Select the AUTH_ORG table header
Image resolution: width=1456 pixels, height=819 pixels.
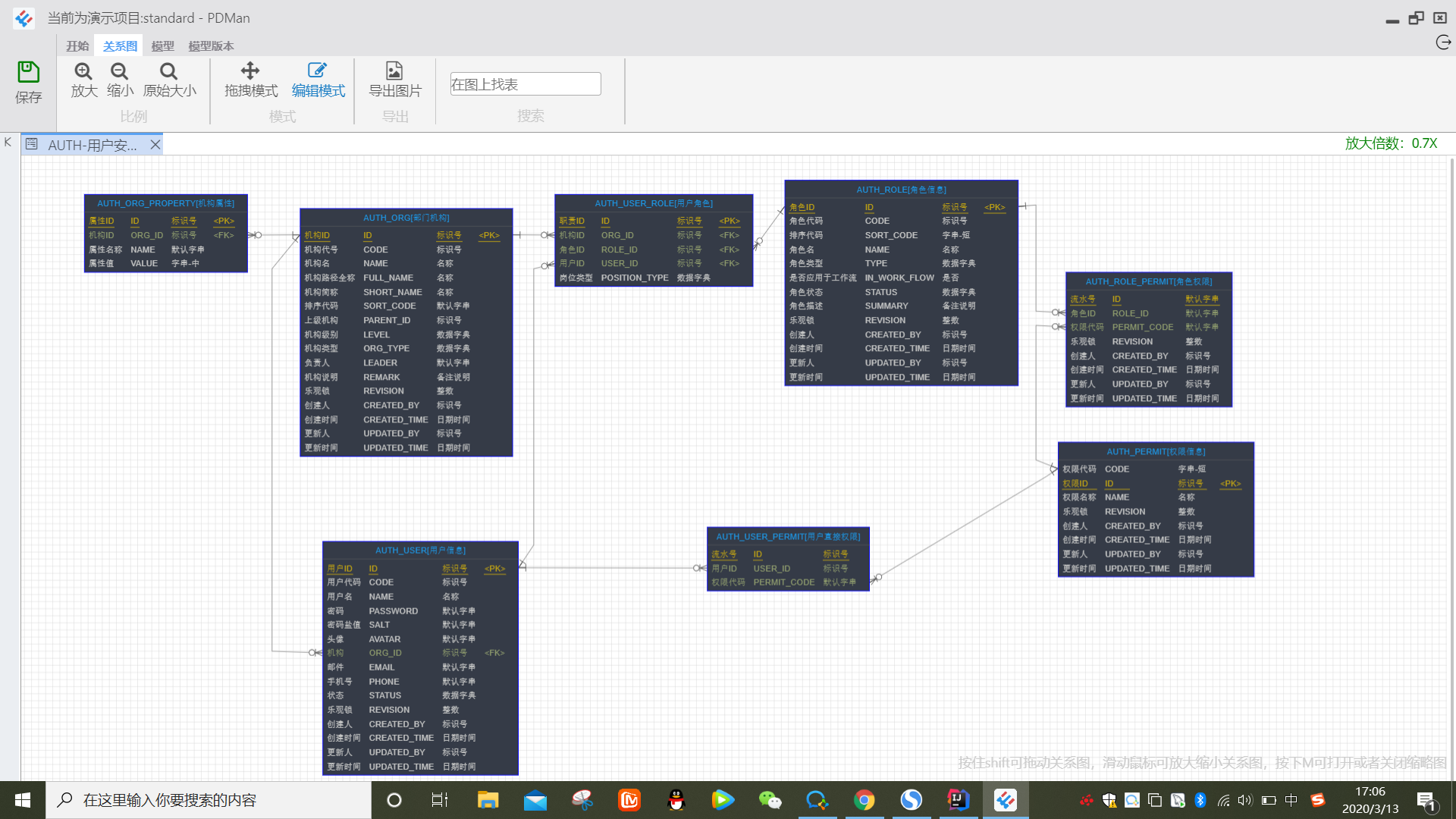(406, 218)
